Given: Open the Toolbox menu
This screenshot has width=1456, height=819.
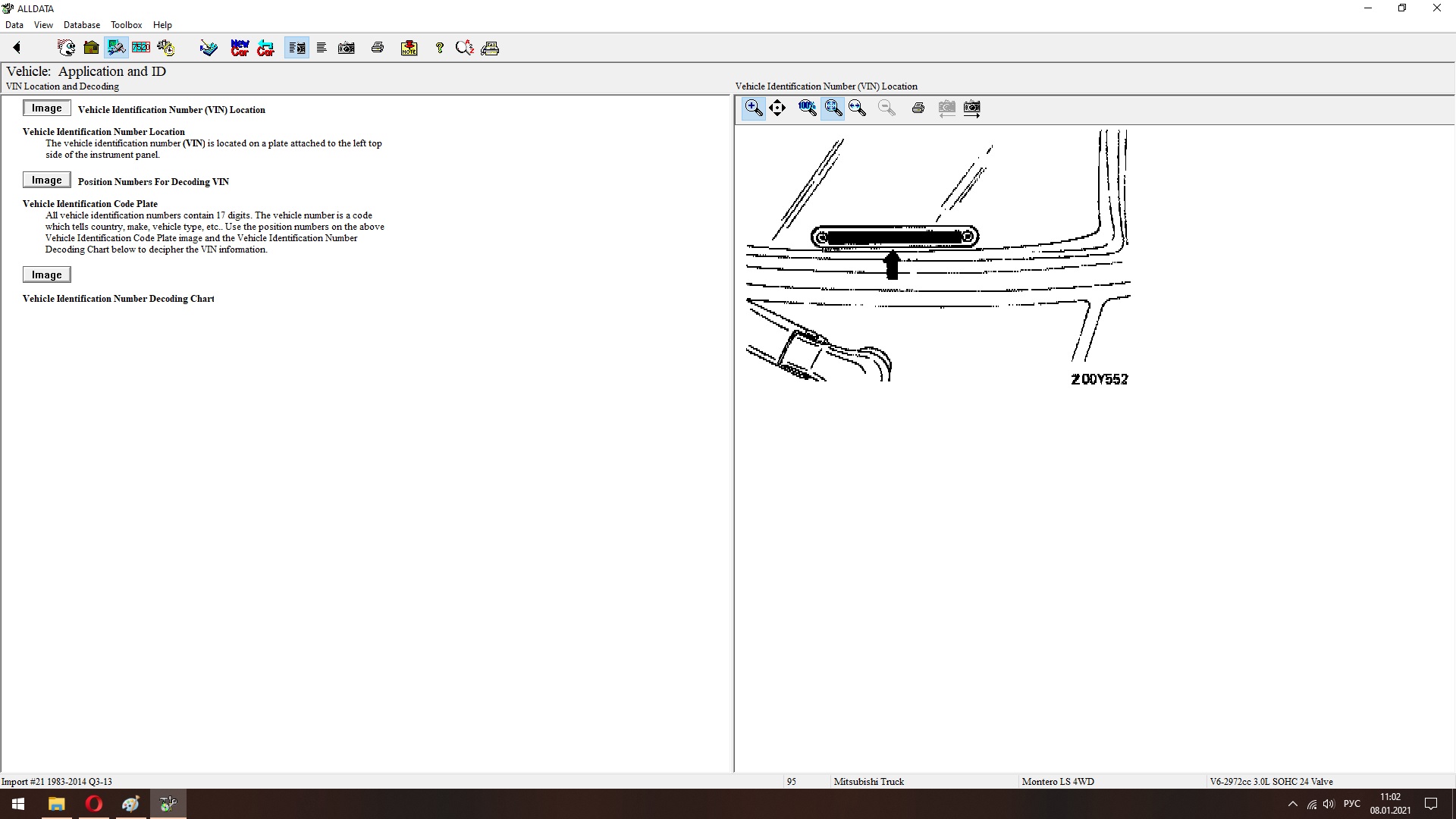Looking at the screenshot, I should click(x=126, y=25).
